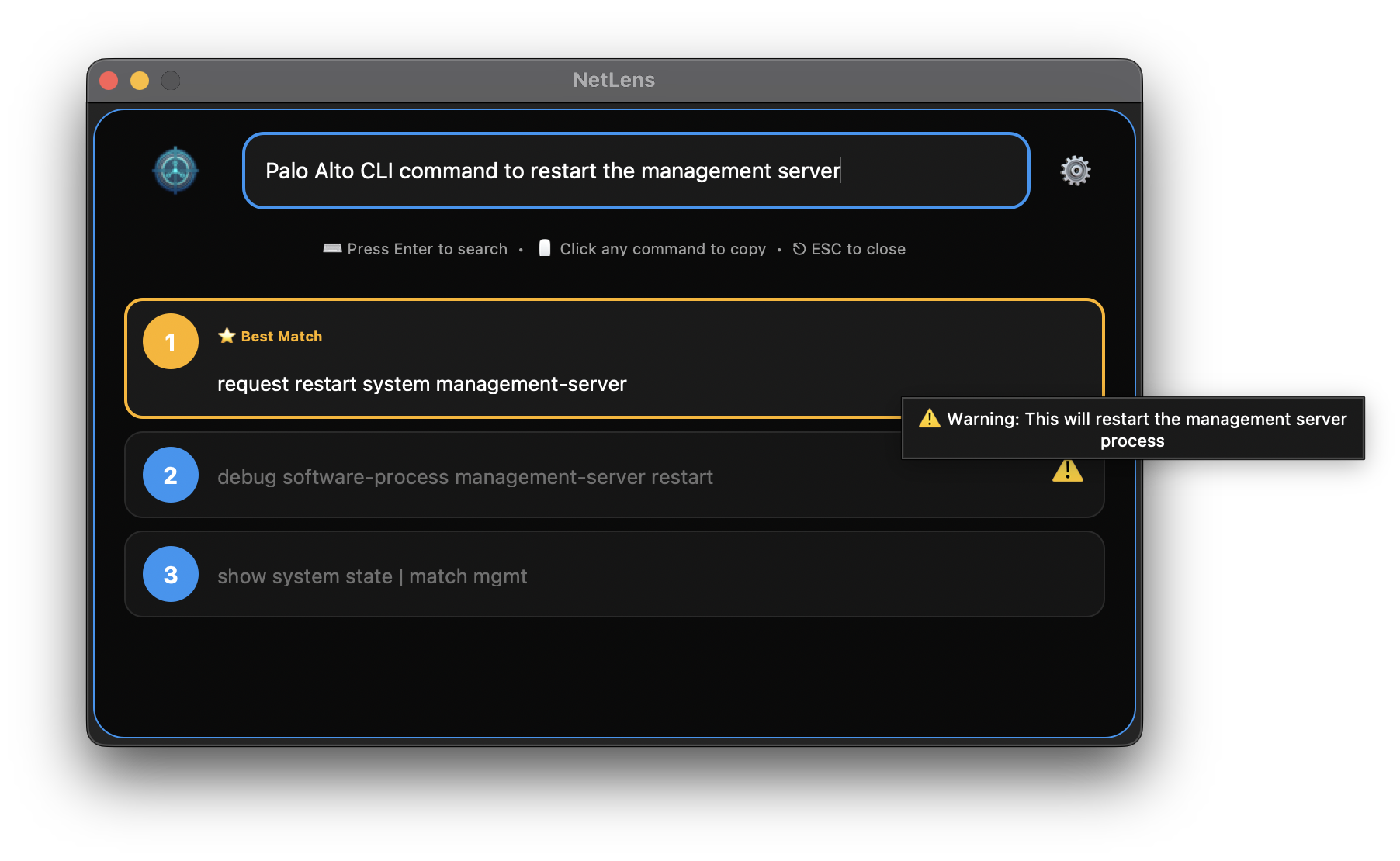This screenshot has width=1400, height=861.
Task: Click the blue number 2 badge
Action: pyautogui.click(x=170, y=475)
